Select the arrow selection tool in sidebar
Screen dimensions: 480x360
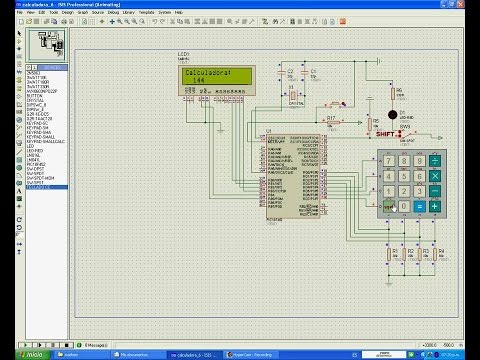pyautogui.click(x=19, y=34)
